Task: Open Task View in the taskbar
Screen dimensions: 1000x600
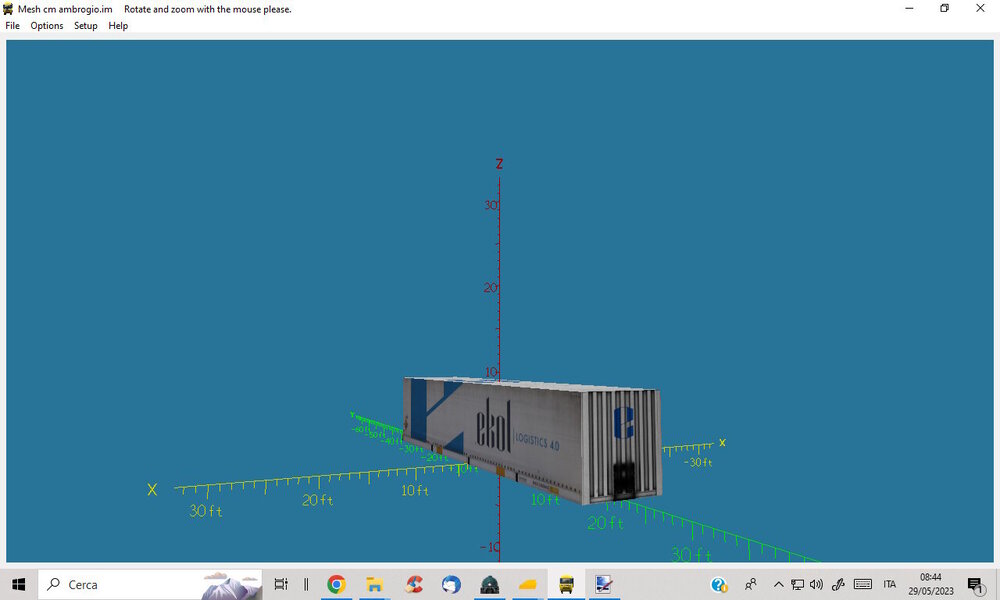Action: [281, 584]
